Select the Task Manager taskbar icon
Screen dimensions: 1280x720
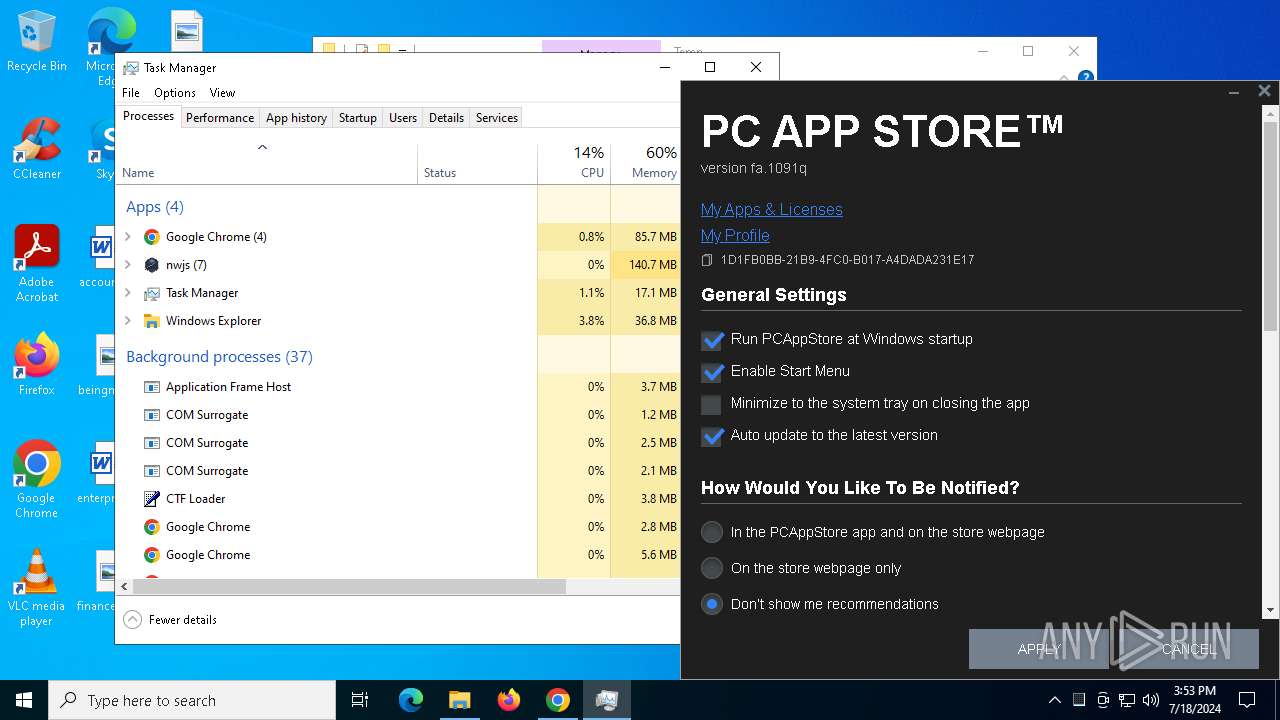point(606,700)
